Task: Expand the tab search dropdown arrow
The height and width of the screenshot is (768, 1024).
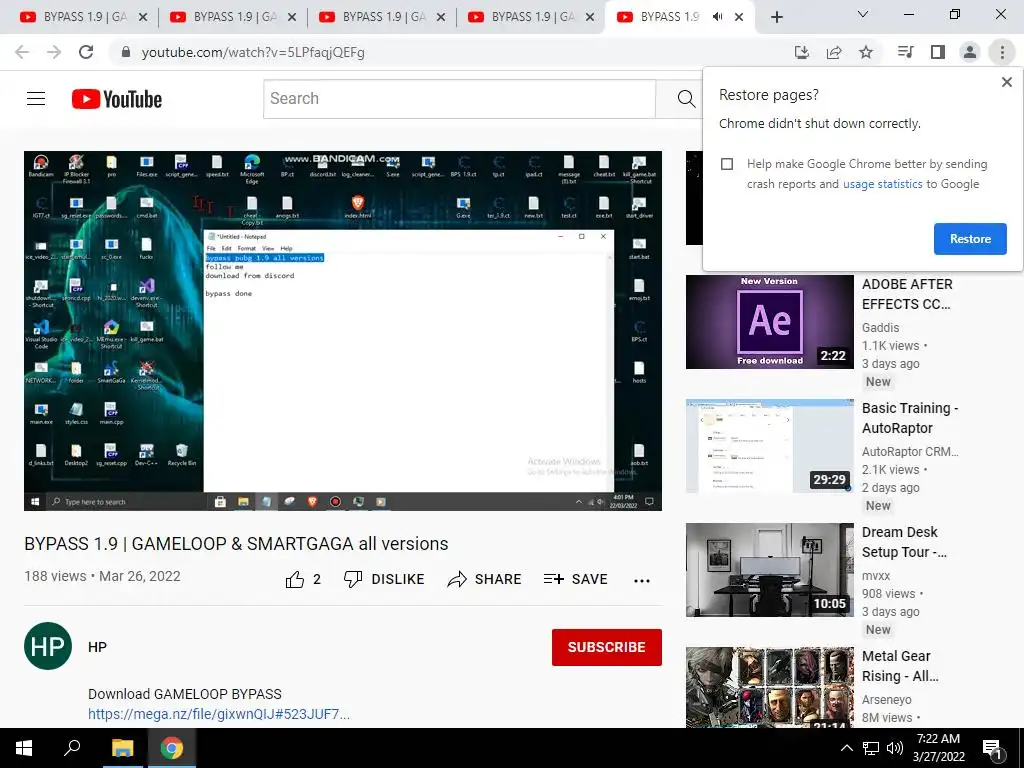Action: pos(863,14)
